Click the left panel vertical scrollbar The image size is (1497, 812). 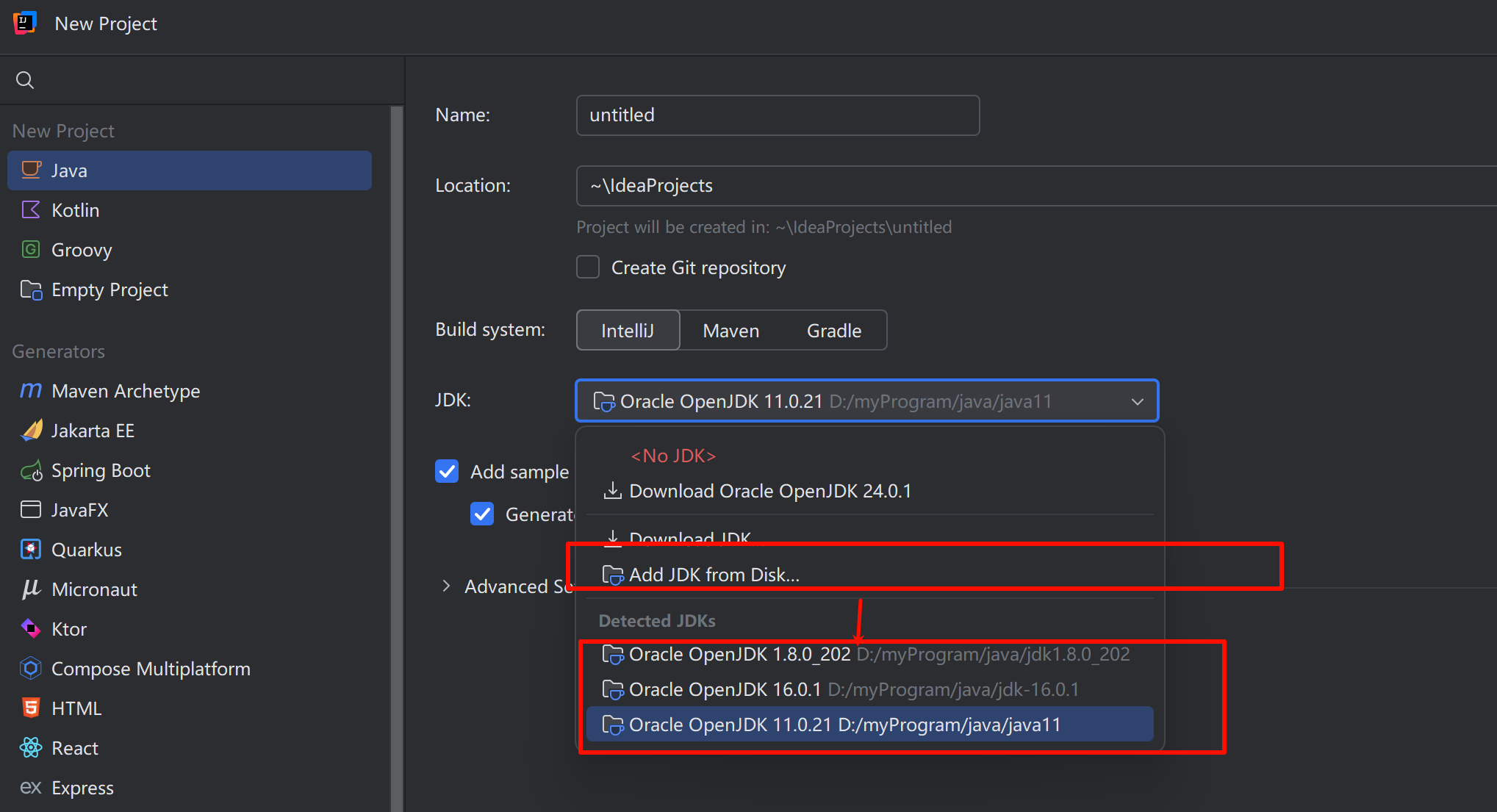(x=397, y=456)
